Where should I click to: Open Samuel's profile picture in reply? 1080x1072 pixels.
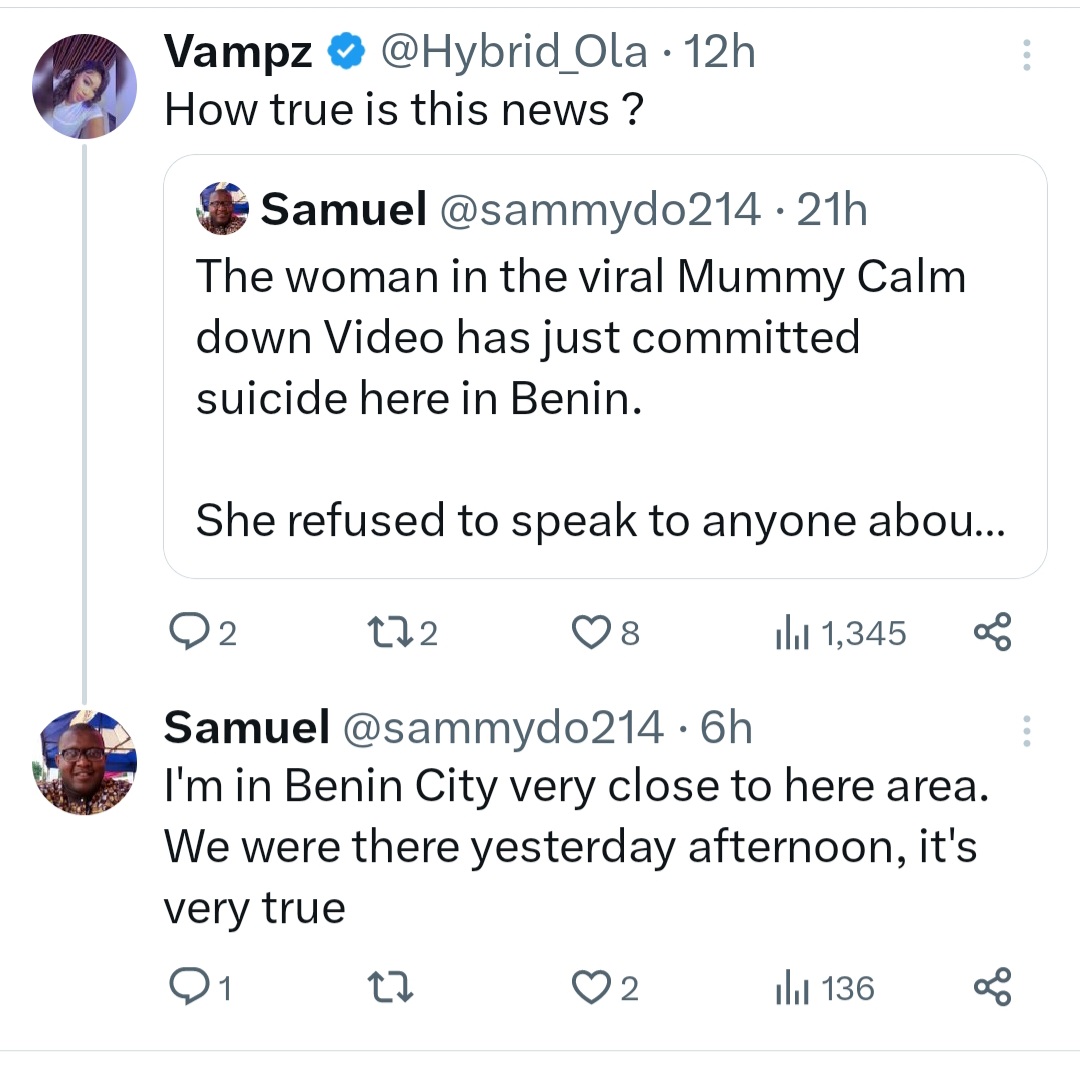(84, 762)
